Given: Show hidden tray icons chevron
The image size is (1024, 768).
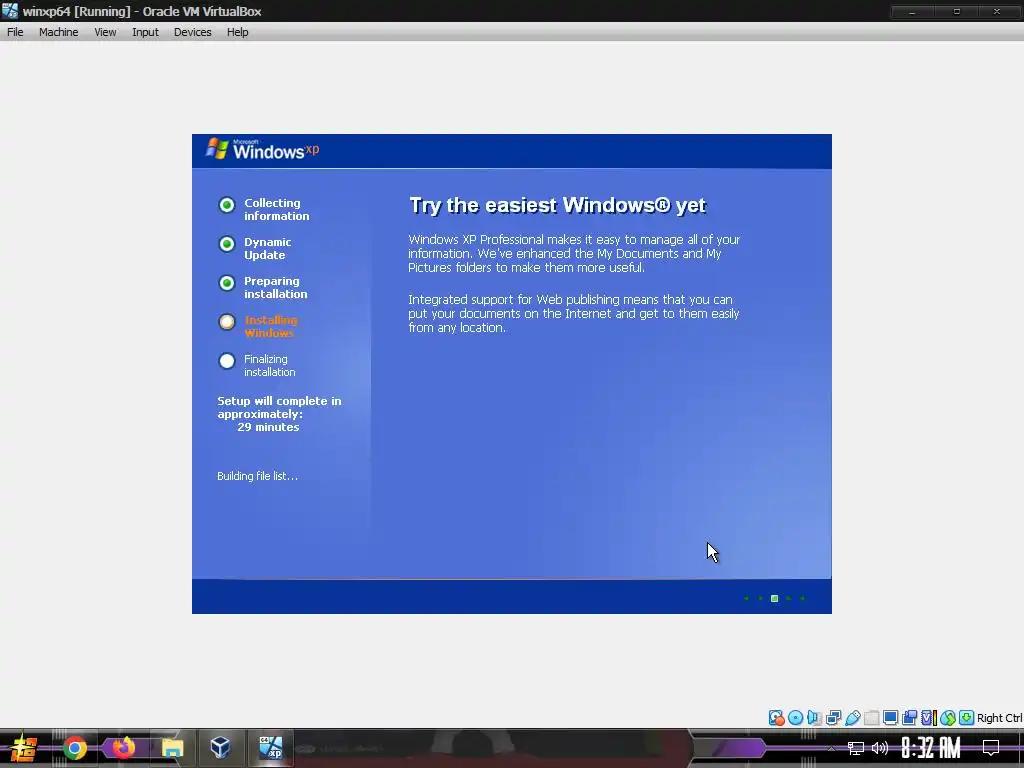Looking at the screenshot, I should tap(831, 748).
